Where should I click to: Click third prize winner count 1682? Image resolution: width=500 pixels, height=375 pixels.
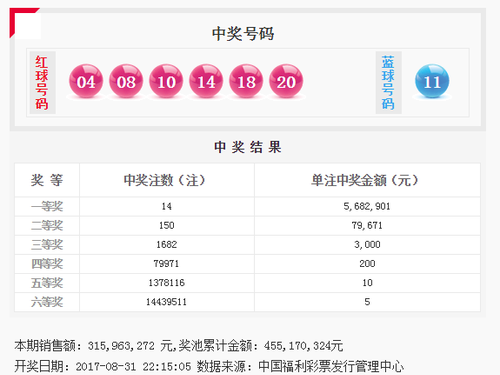point(167,245)
